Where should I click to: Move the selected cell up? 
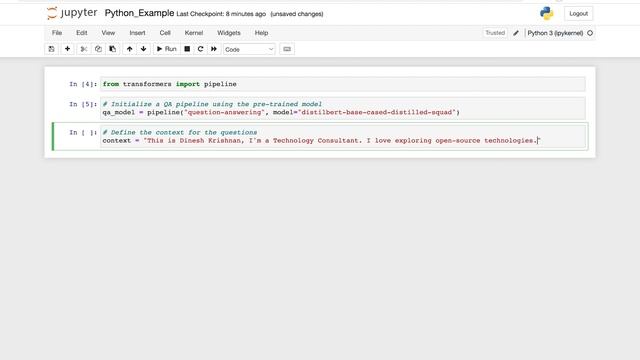[129, 49]
